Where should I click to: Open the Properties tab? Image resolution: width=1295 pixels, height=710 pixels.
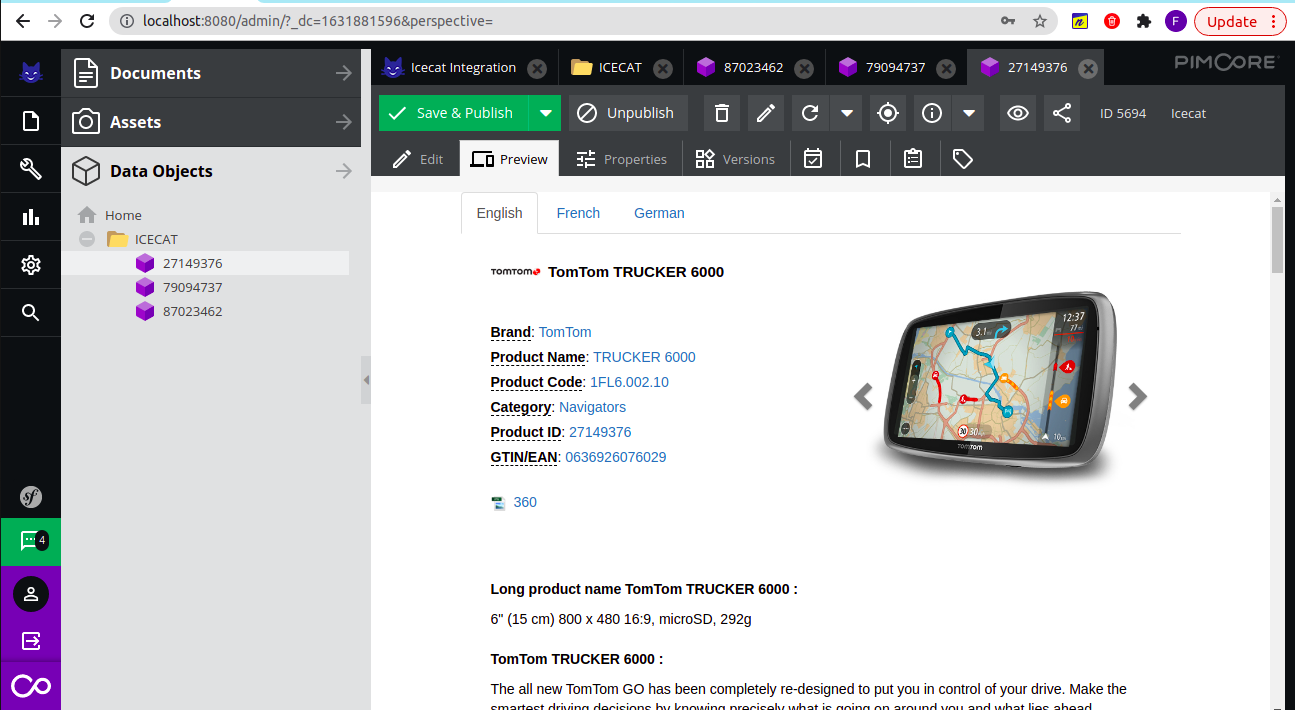pos(621,159)
